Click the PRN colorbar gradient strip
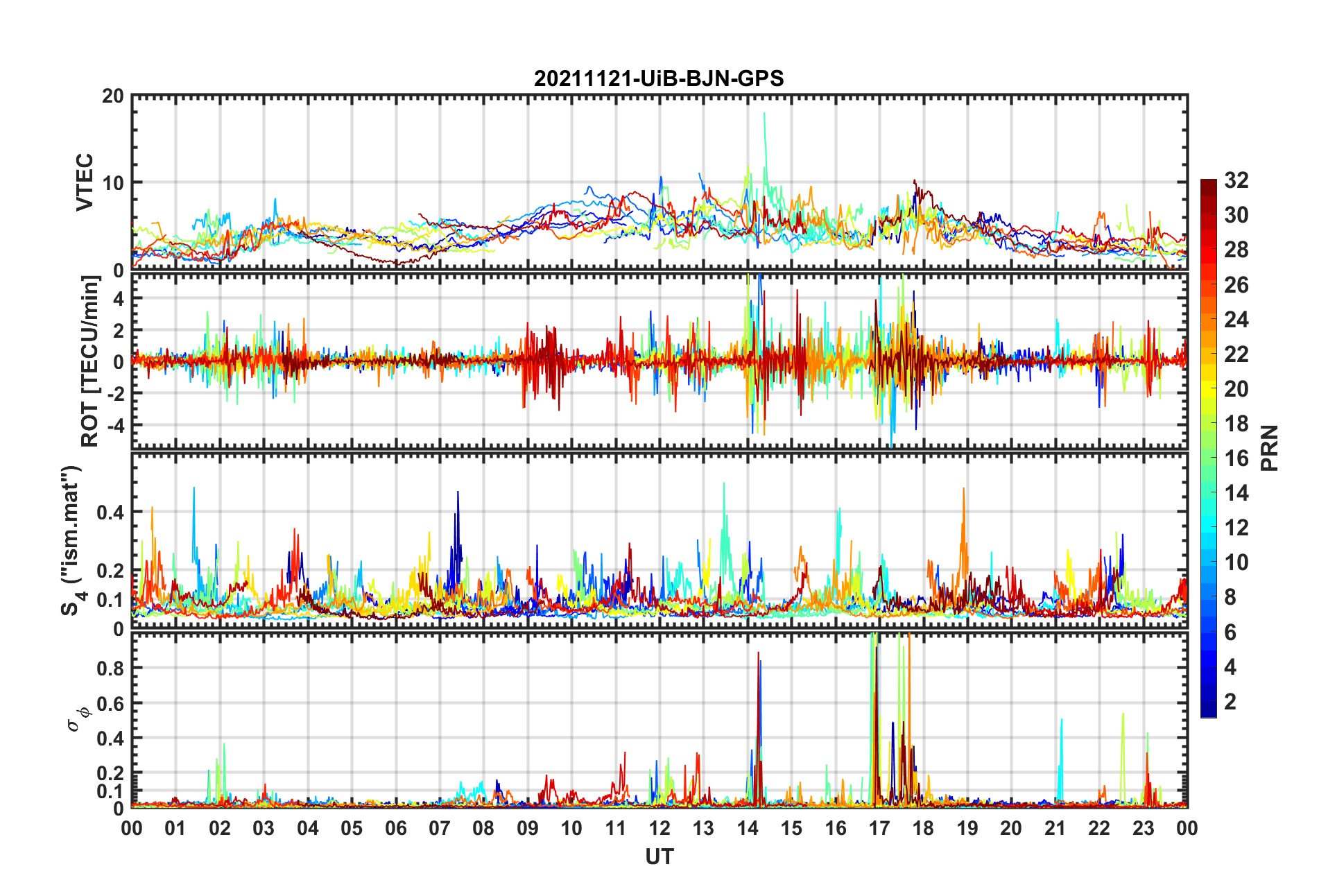Screen dimensions: 1319x896 pyautogui.click(x=1209, y=448)
